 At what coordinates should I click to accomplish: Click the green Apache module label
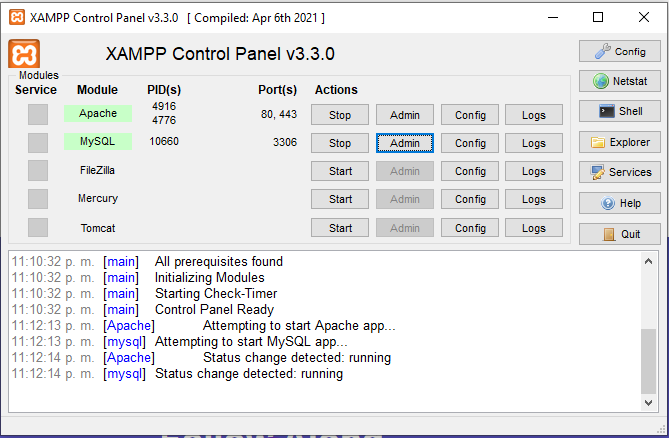coord(98,113)
